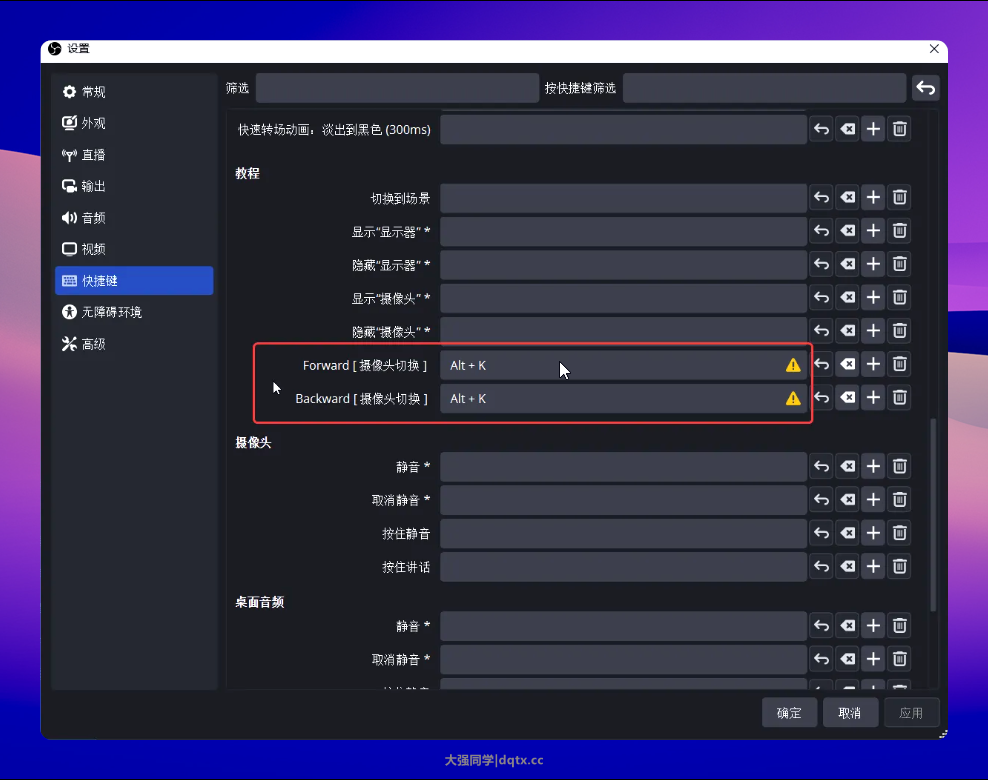The image size is (988, 780).
Task: Revert the Forward 摄像头切换 hotkey
Action: click(821, 365)
